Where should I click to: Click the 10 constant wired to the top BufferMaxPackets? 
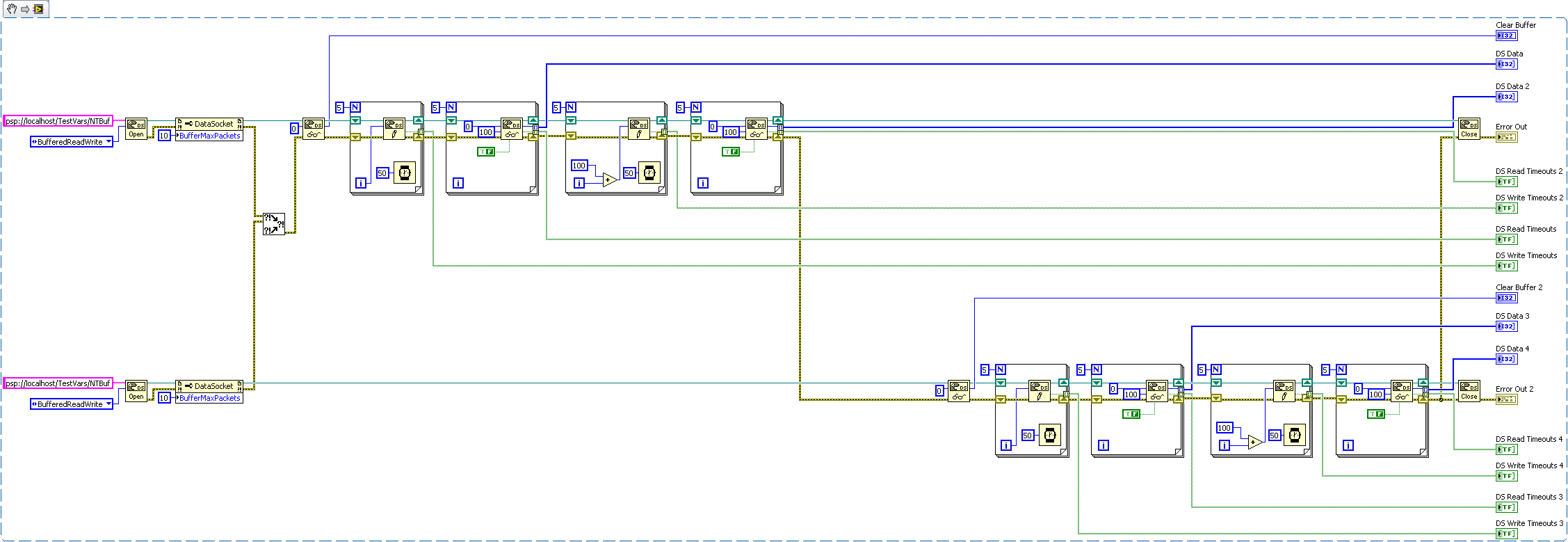point(163,136)
